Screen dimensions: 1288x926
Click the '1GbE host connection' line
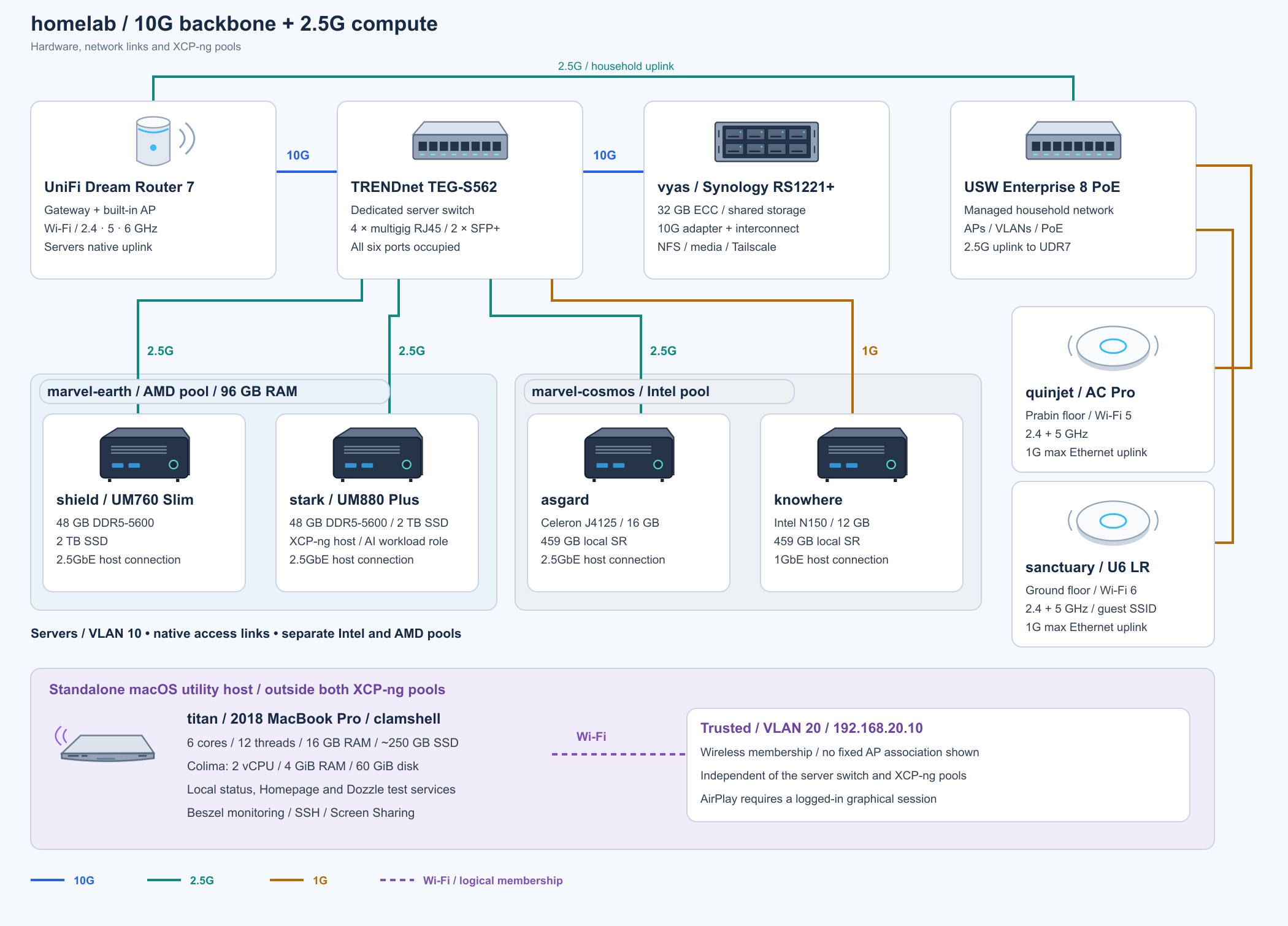pyautogui.click(x=831, y=559)
